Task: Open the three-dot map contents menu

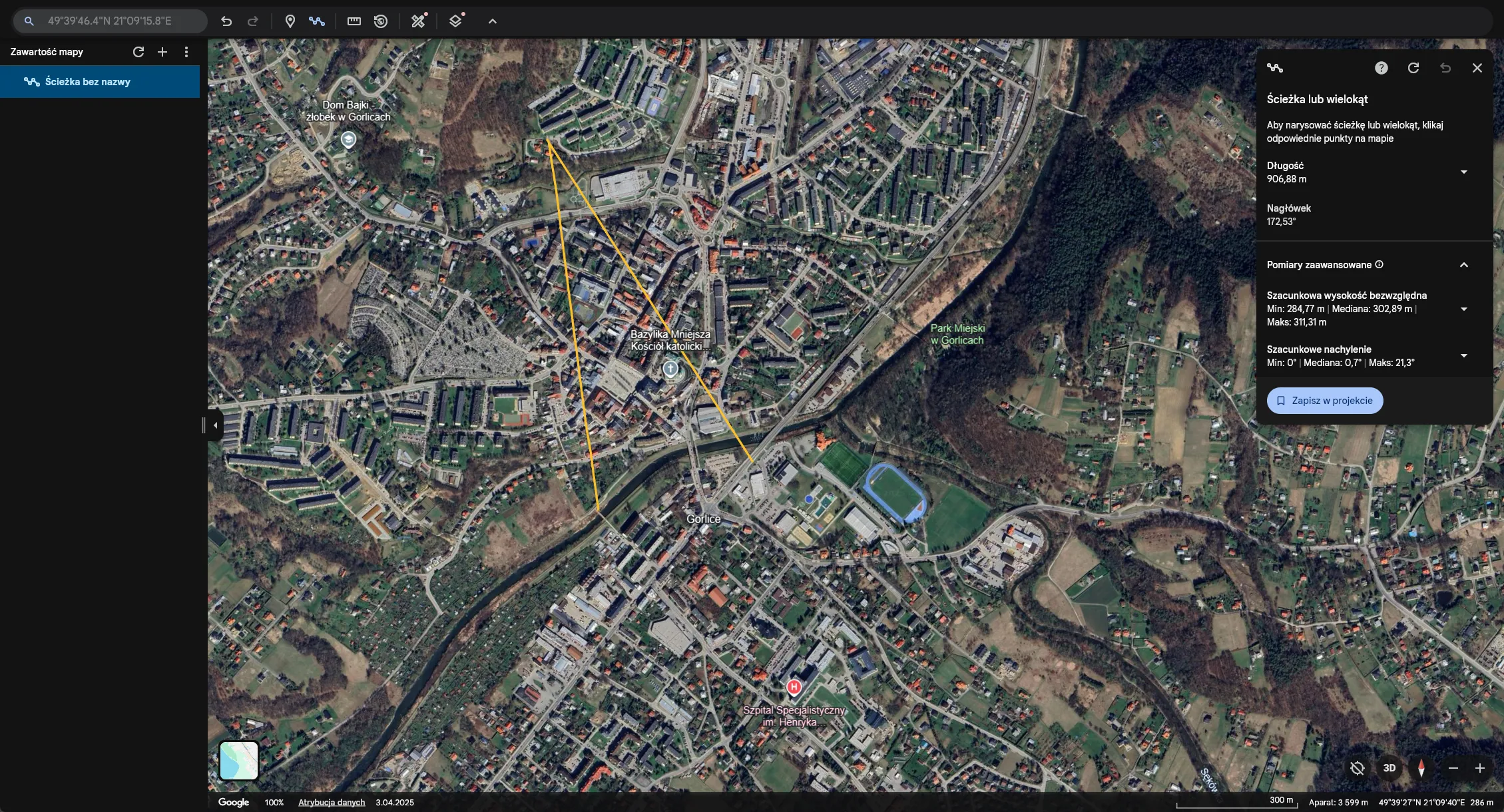Action: point(186,52)
